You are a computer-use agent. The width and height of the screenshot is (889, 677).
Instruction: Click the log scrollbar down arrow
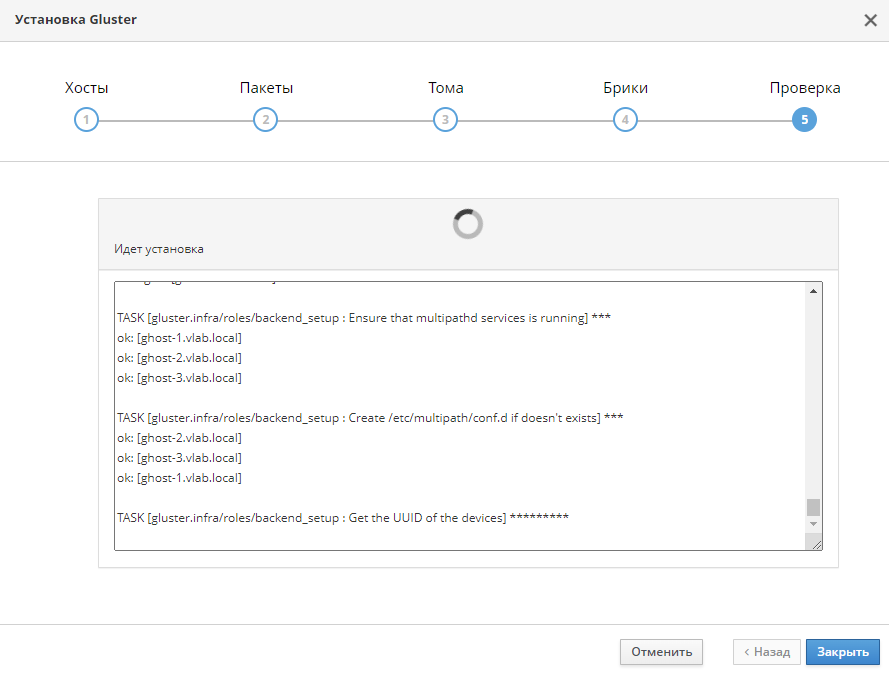point(813,524)
